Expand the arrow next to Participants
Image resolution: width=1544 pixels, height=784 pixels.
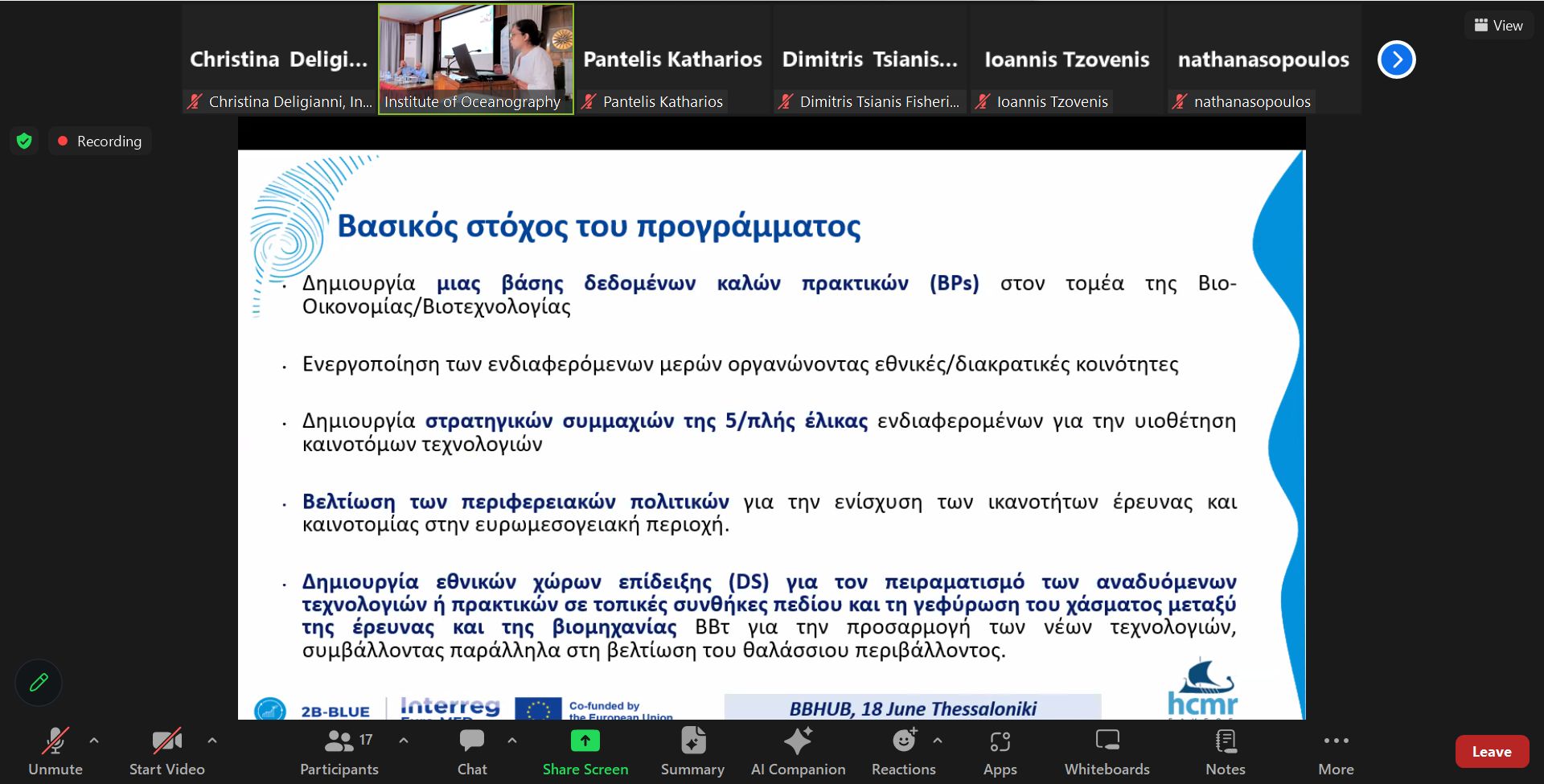[x=404, y=741]
